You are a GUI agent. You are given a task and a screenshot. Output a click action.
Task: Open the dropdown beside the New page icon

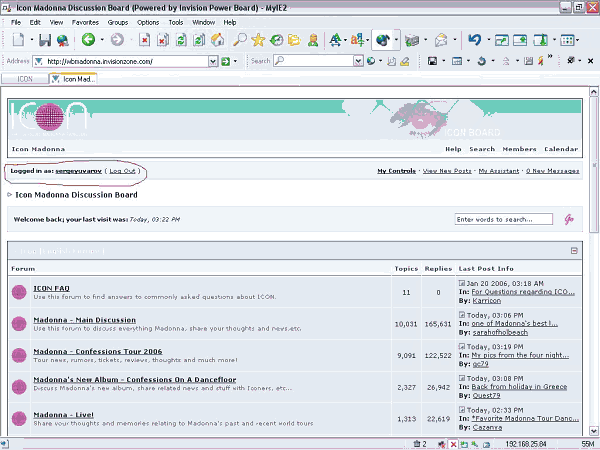(32, 40)
